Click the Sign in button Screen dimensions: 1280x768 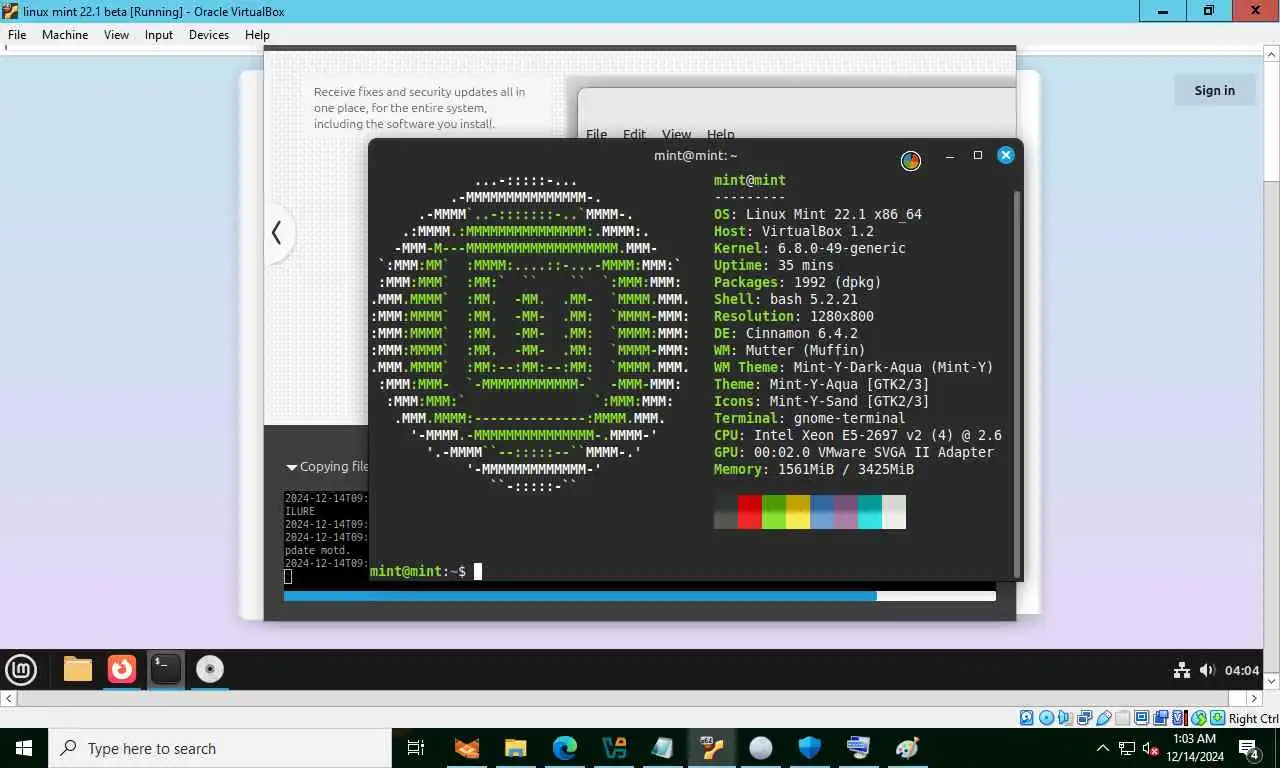[1215, 90]
